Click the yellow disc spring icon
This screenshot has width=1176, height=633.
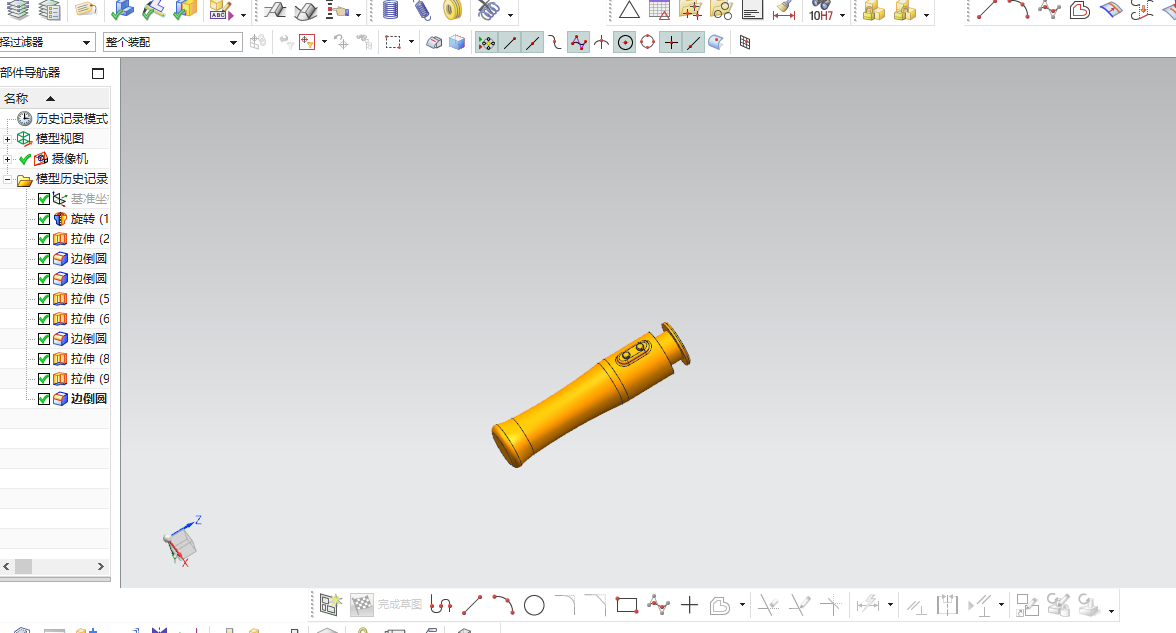pos(452,10)
